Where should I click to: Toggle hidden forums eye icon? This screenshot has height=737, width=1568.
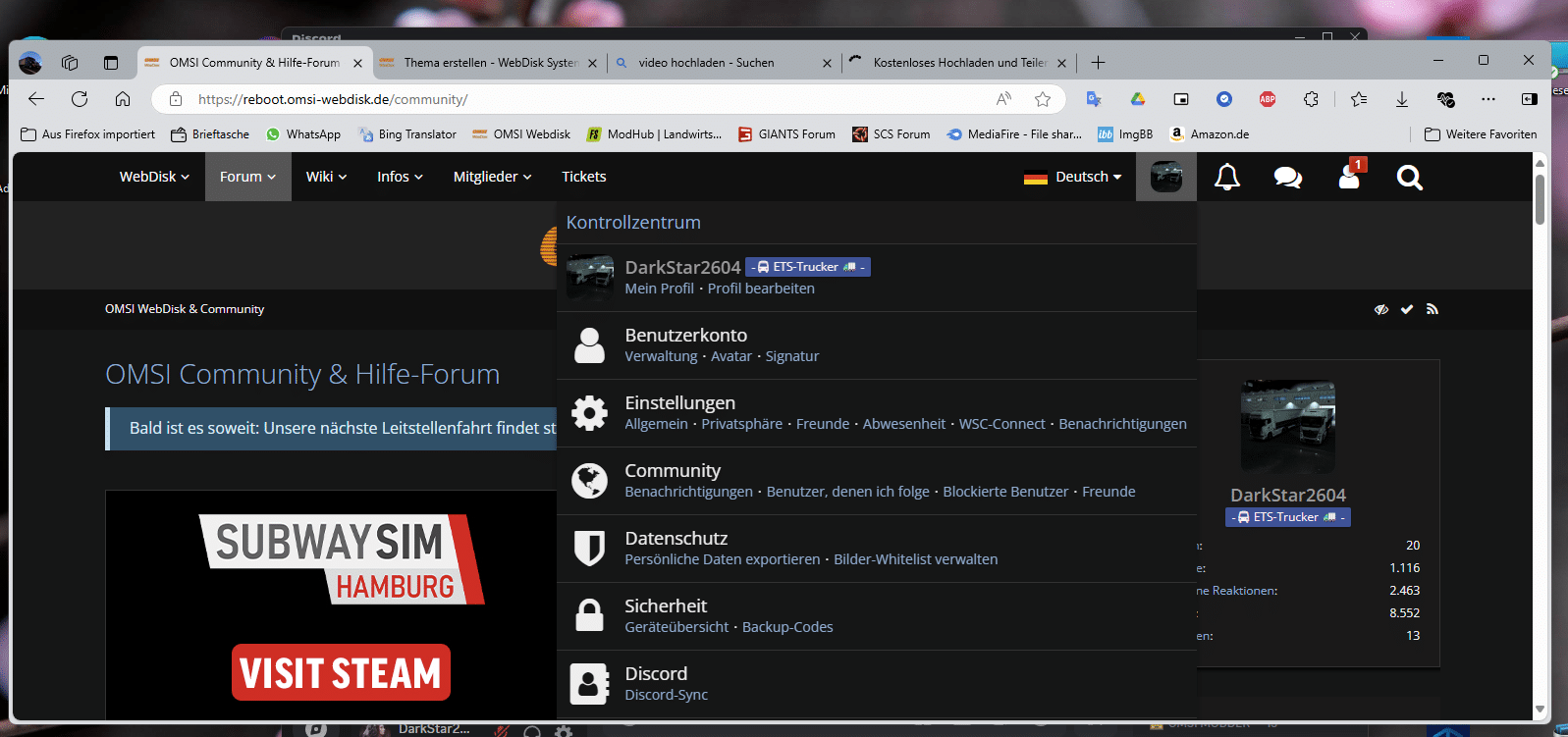(x=1381, y=309)
